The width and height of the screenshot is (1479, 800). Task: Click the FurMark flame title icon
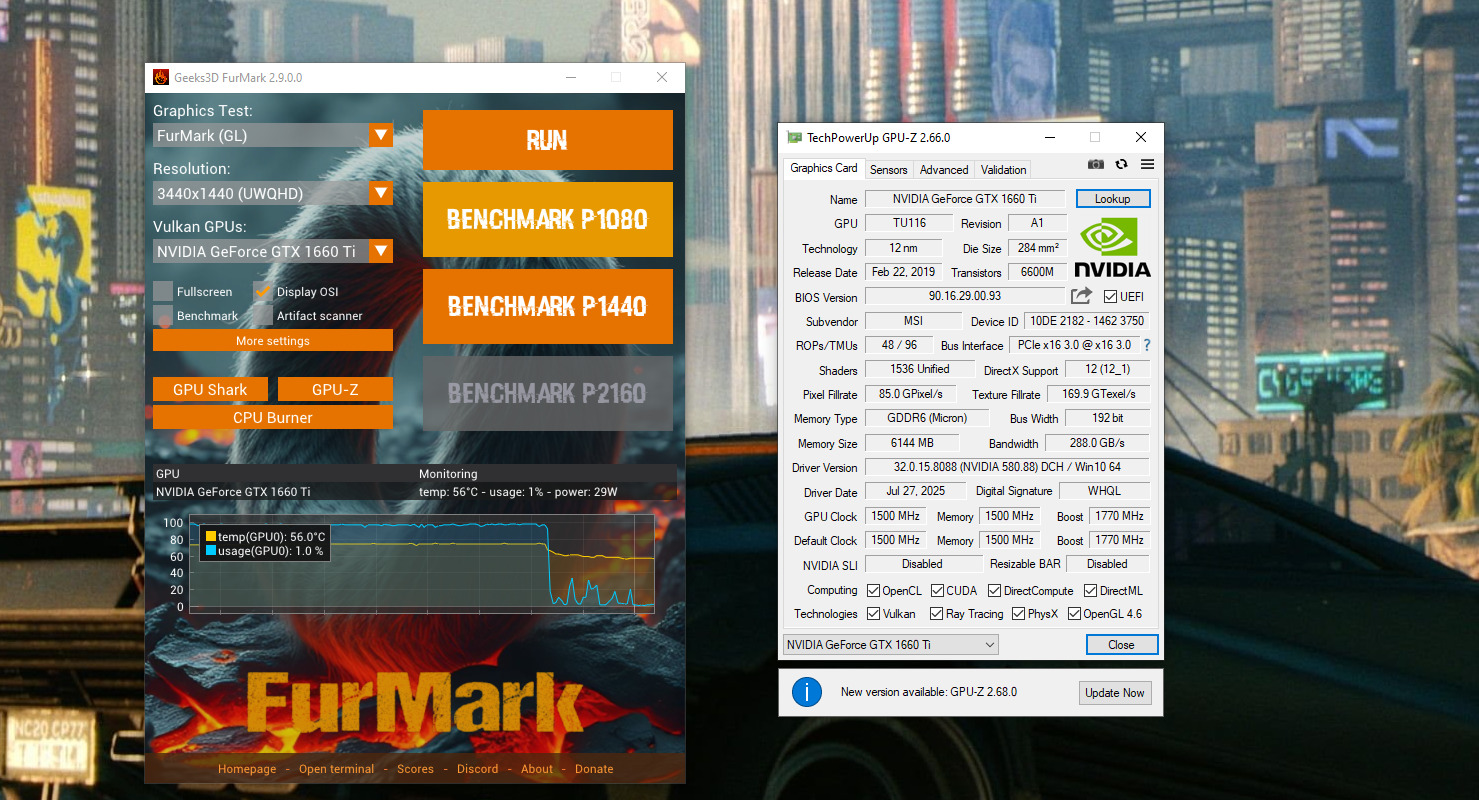[160, 77]
